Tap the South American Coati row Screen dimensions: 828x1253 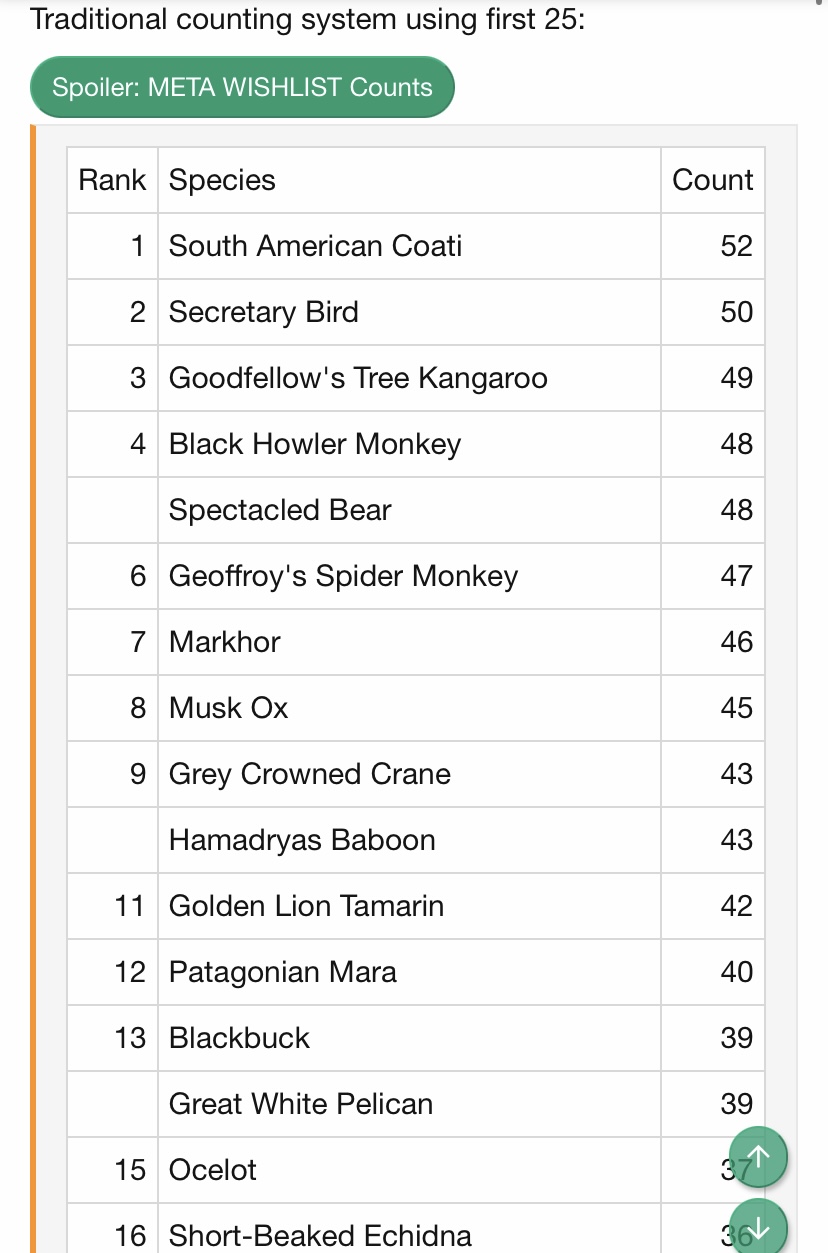tap(416, 246)
